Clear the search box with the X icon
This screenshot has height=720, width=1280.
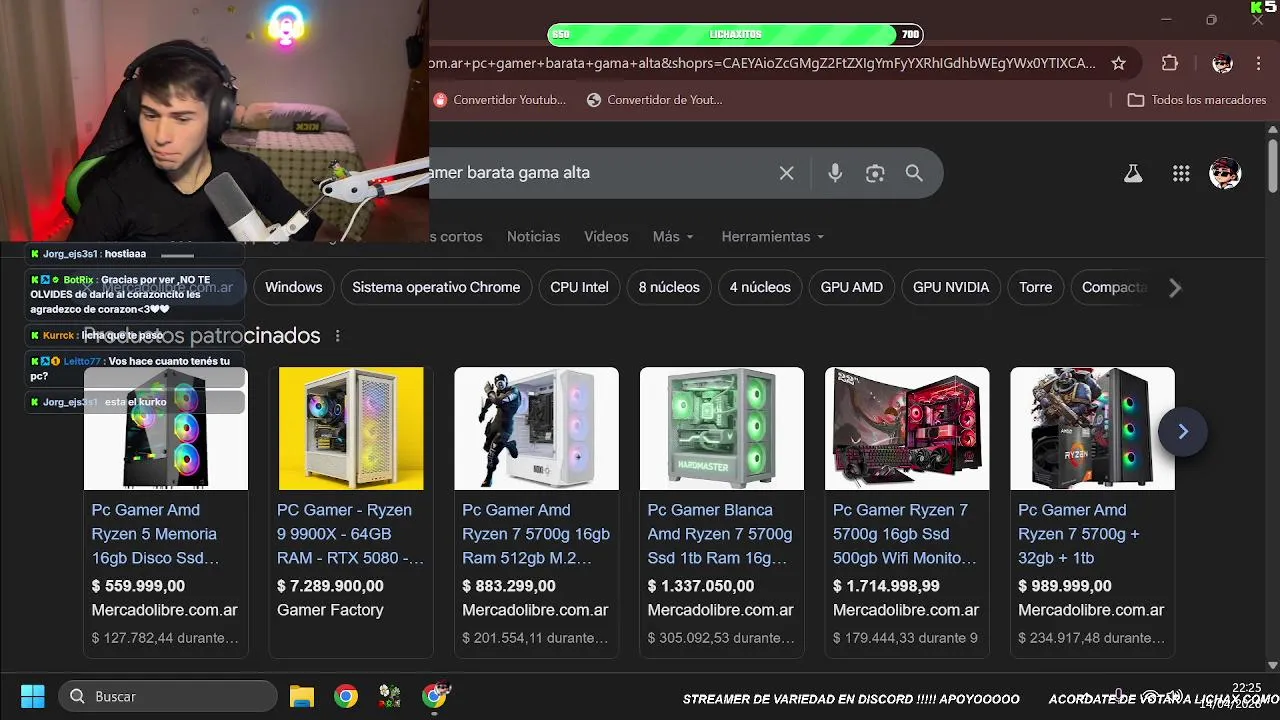click(x=787, y=173)
